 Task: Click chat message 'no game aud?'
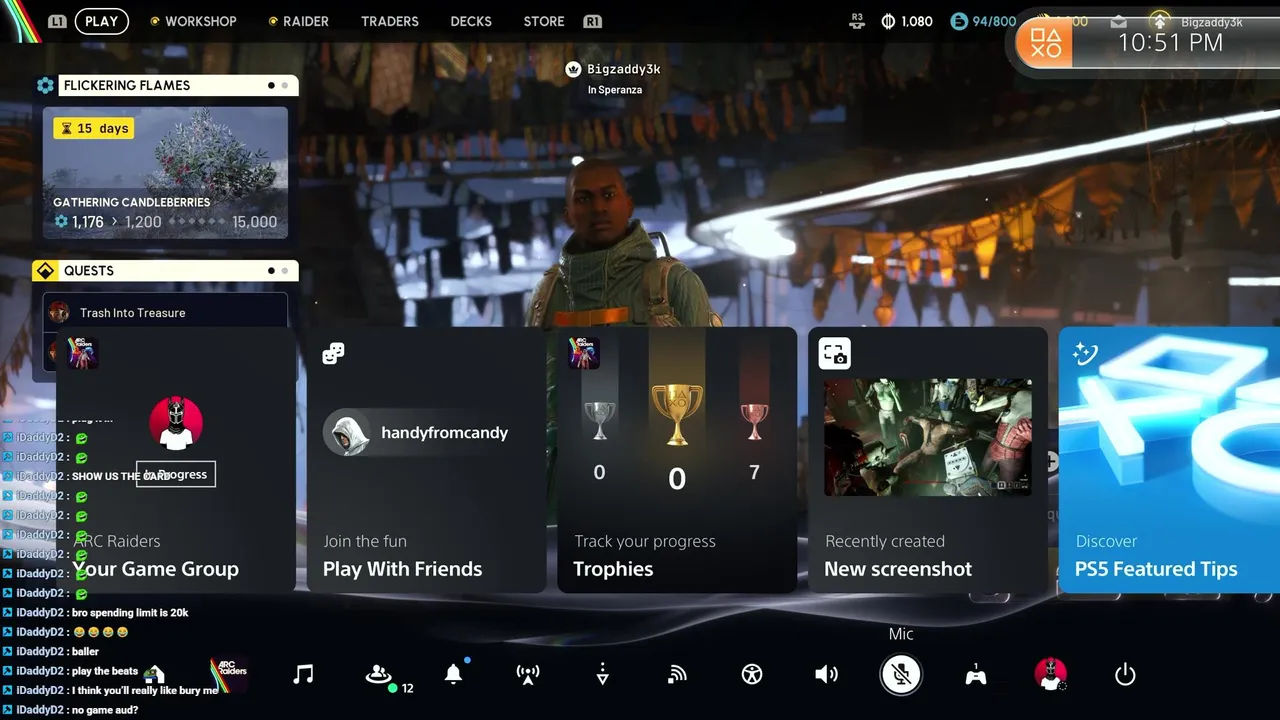tap(105, 710)
